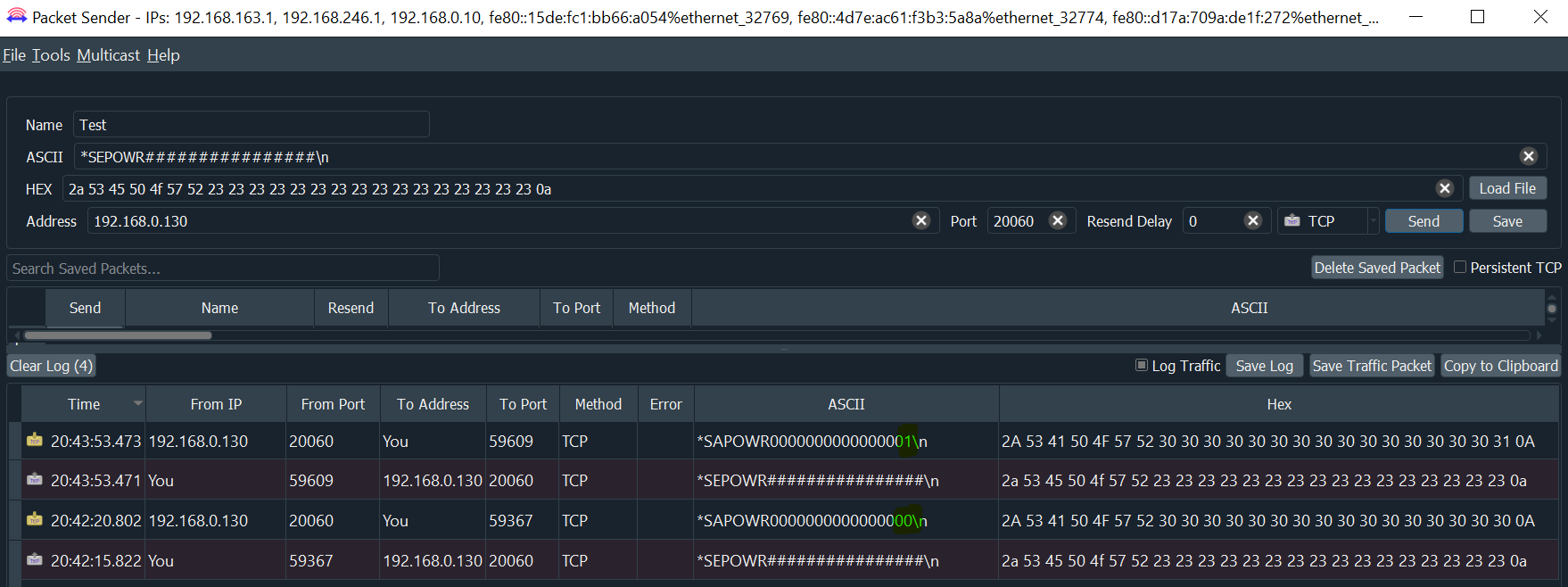The image size is (1568, 587).
Task: Clear the Port field with X icon
Action: click(x=1058, y=221)
